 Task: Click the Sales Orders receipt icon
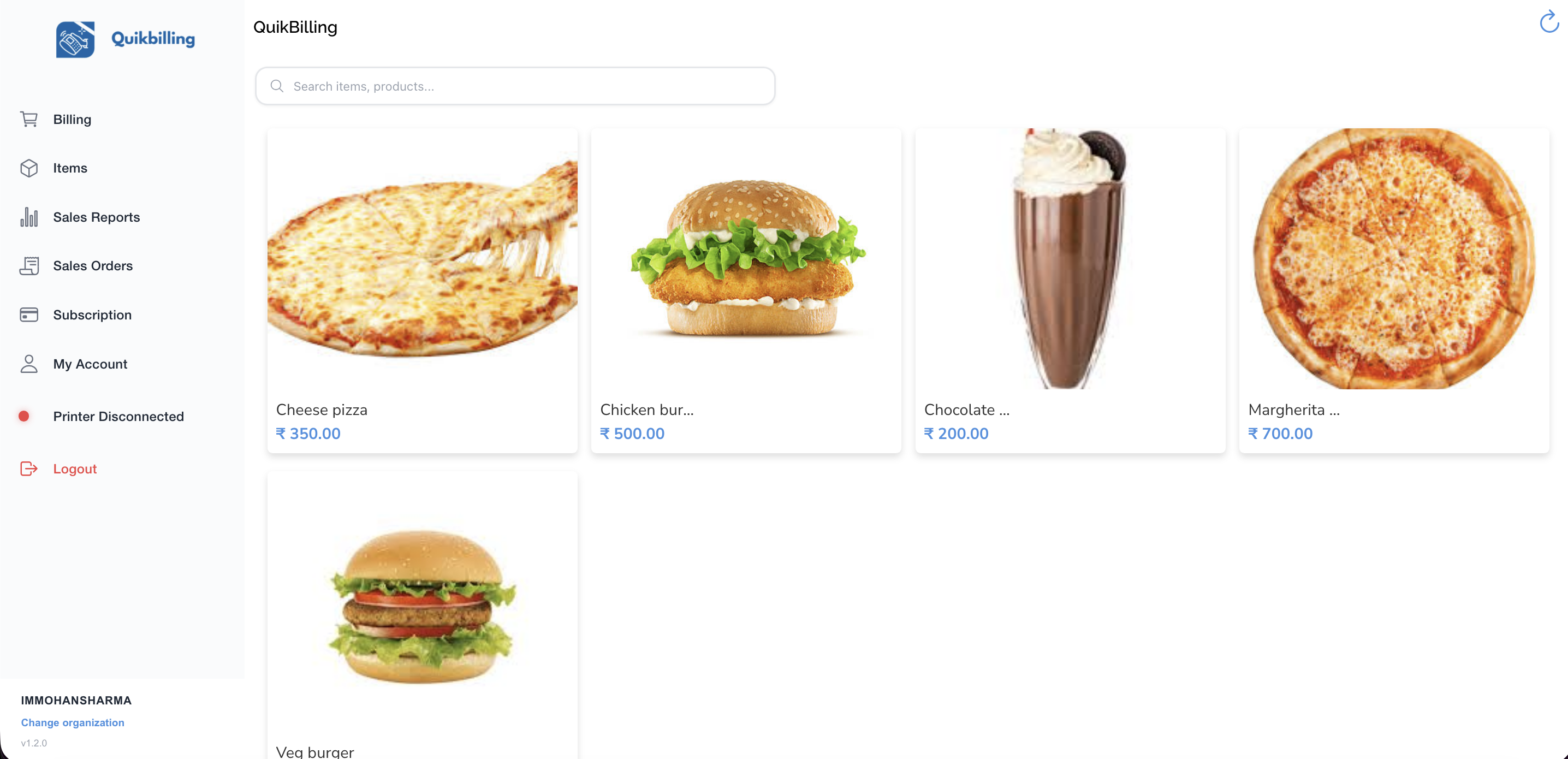pos(28,266)
